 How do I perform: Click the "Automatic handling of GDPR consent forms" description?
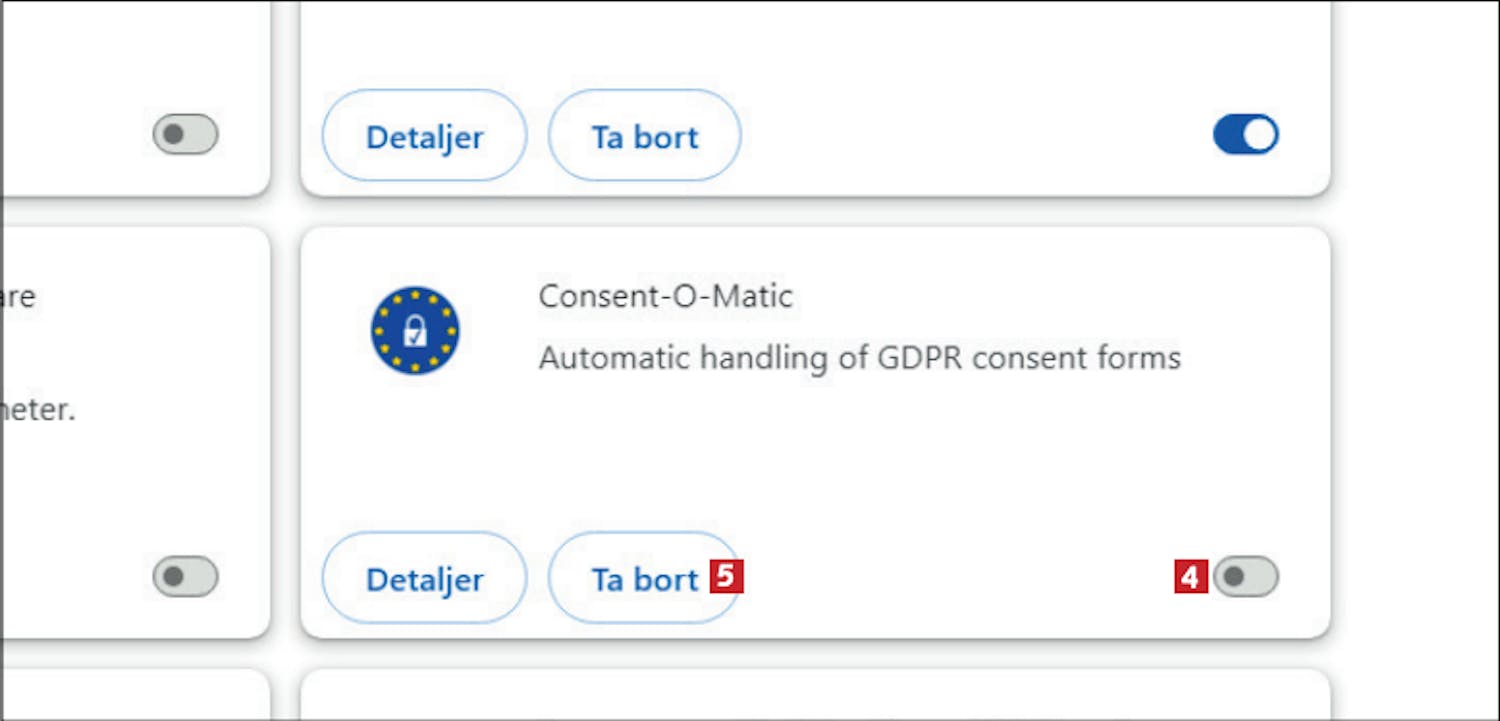pos(859,357)
